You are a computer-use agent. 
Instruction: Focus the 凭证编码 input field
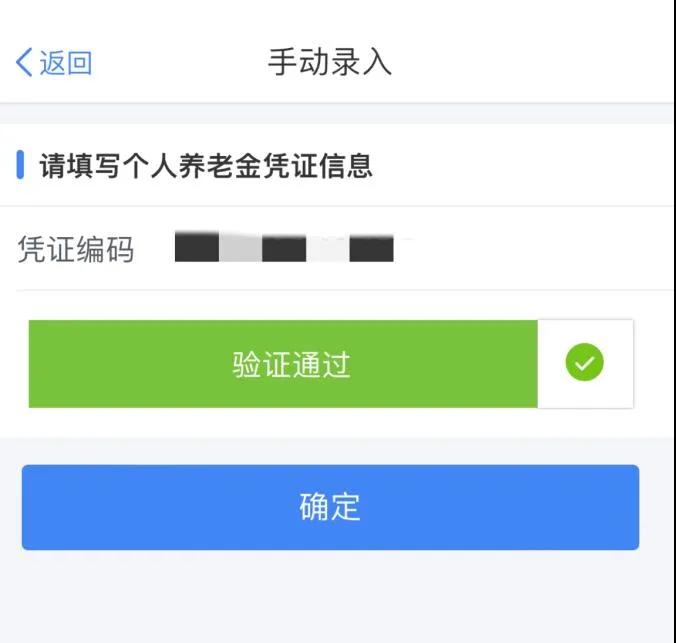click(x=400, y=248)
